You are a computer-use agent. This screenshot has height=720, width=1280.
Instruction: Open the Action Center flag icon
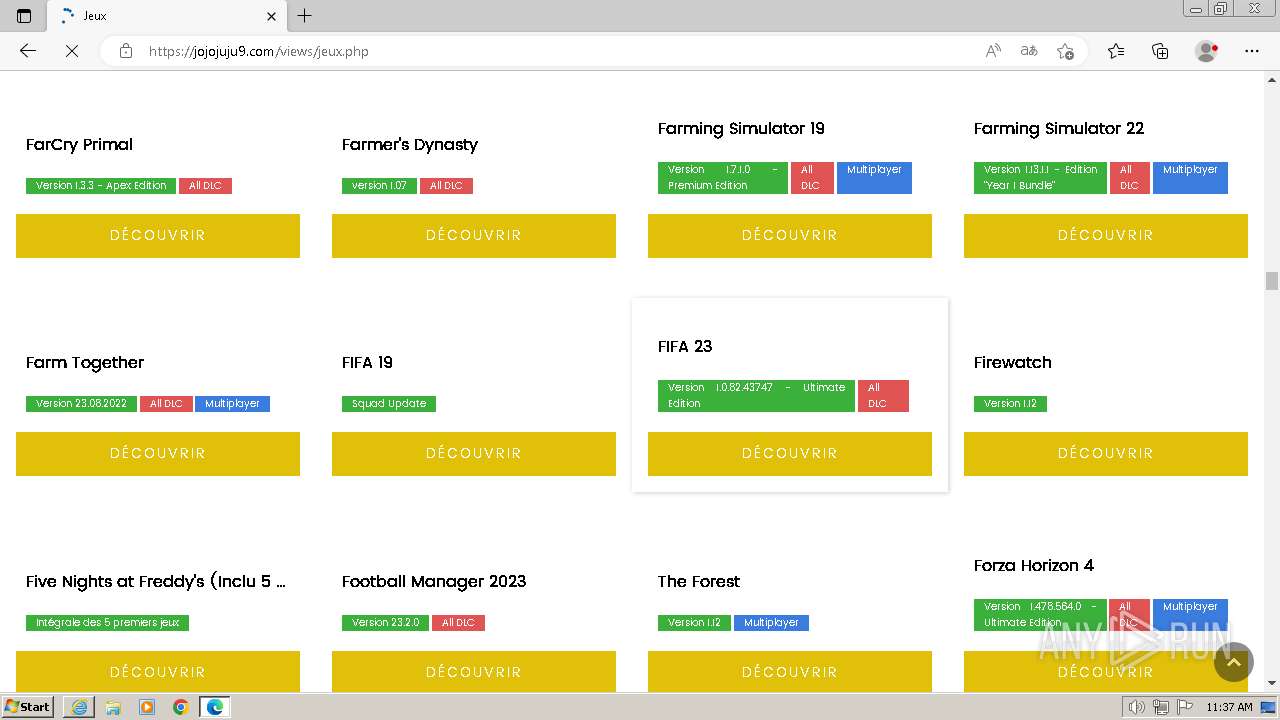point(1185,707)
